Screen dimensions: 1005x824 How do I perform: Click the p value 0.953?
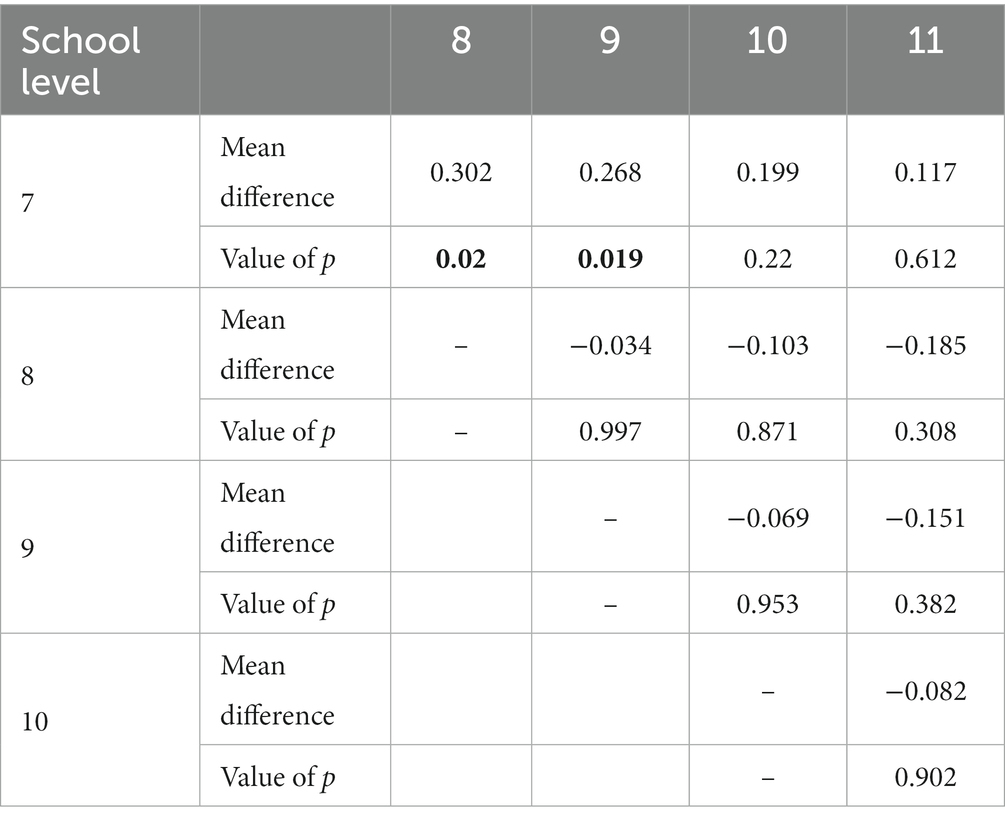click(x=768, y=604)
